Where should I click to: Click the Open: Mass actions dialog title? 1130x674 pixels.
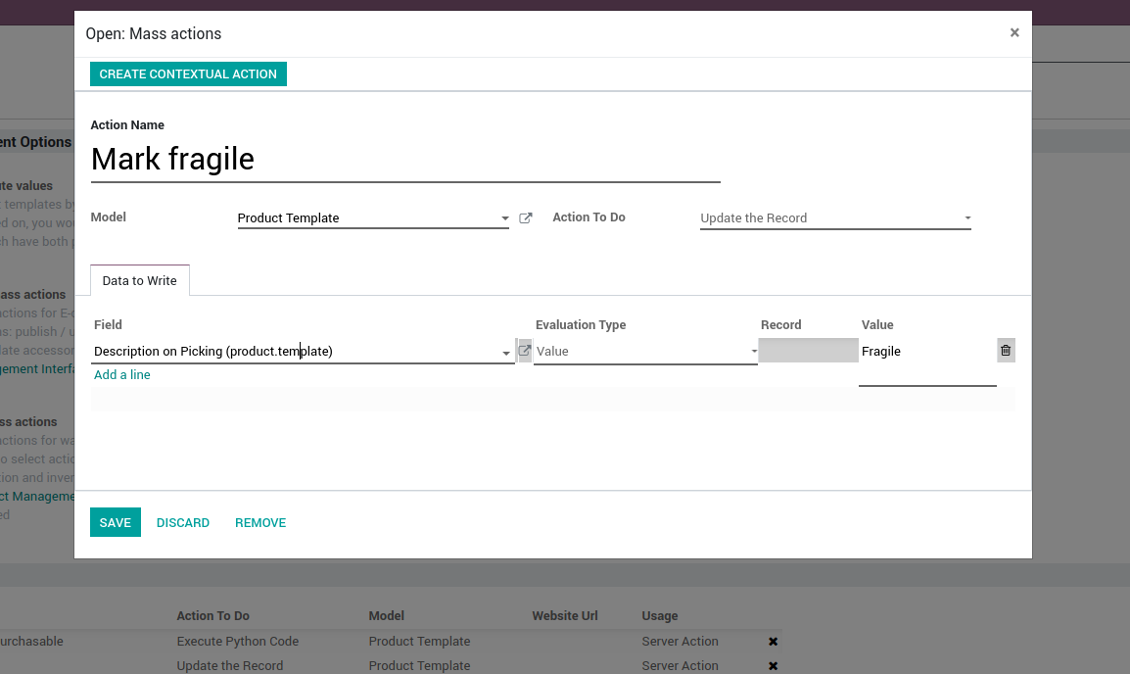click(154, 33)
